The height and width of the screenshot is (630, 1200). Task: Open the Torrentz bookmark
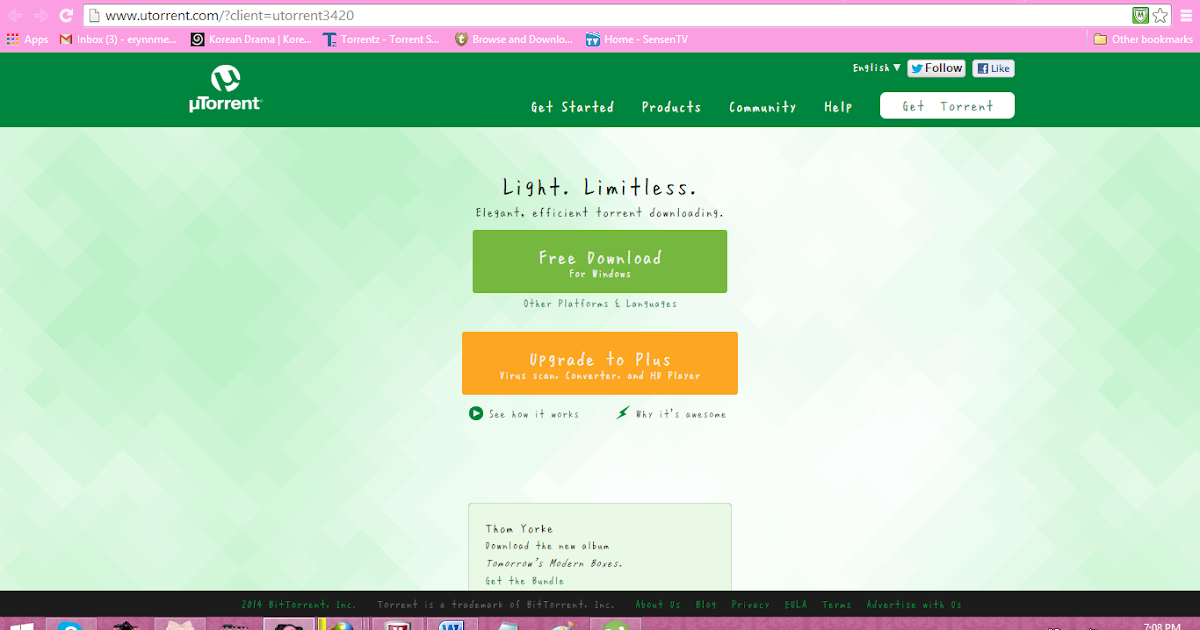coord(381,40)
